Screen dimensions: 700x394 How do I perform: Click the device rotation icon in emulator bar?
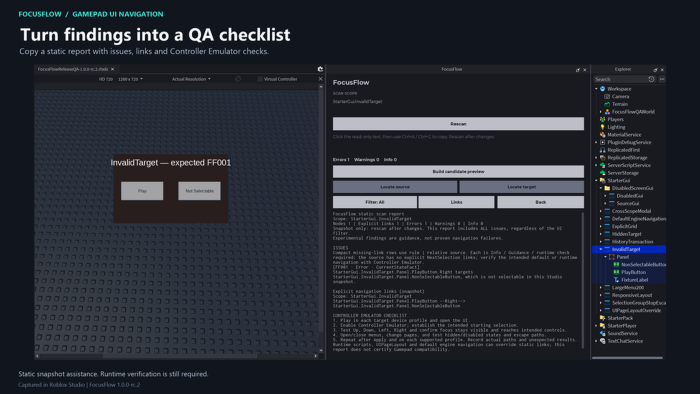point(238,79)
